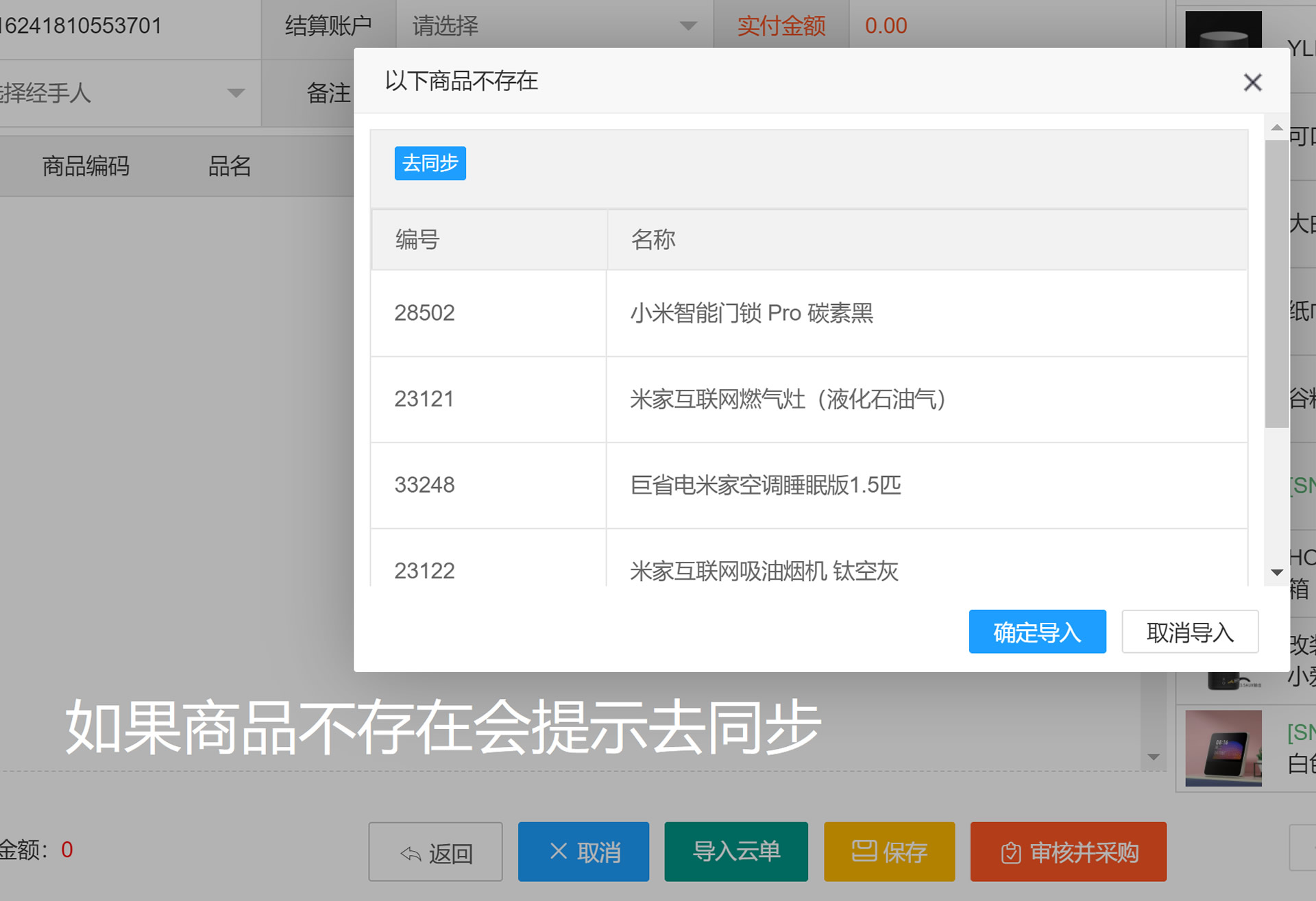Click the clipboard icon in 审核并采购
The image size is (1316, 901).
click(1011, 853)
